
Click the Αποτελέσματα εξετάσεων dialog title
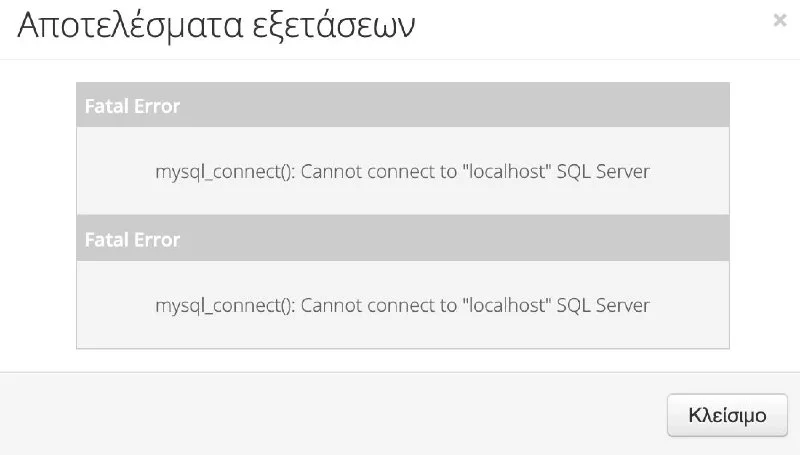tap(216, 26)
